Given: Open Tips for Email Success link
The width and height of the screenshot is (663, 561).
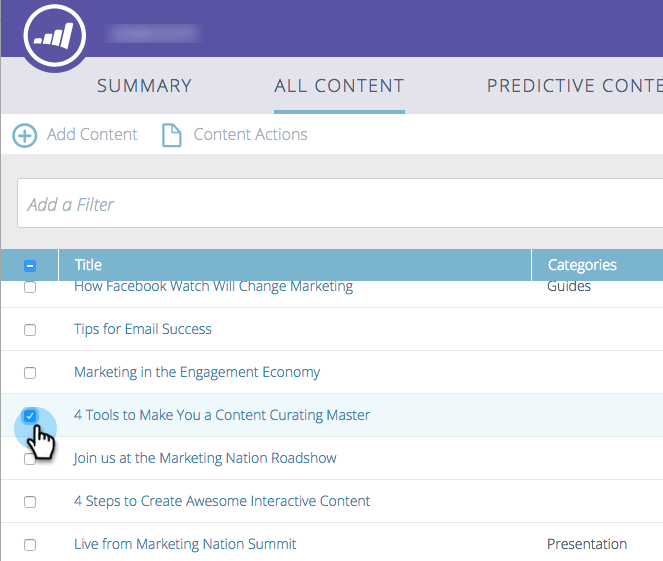Looking at the screenshot, I should coord(142,329).
